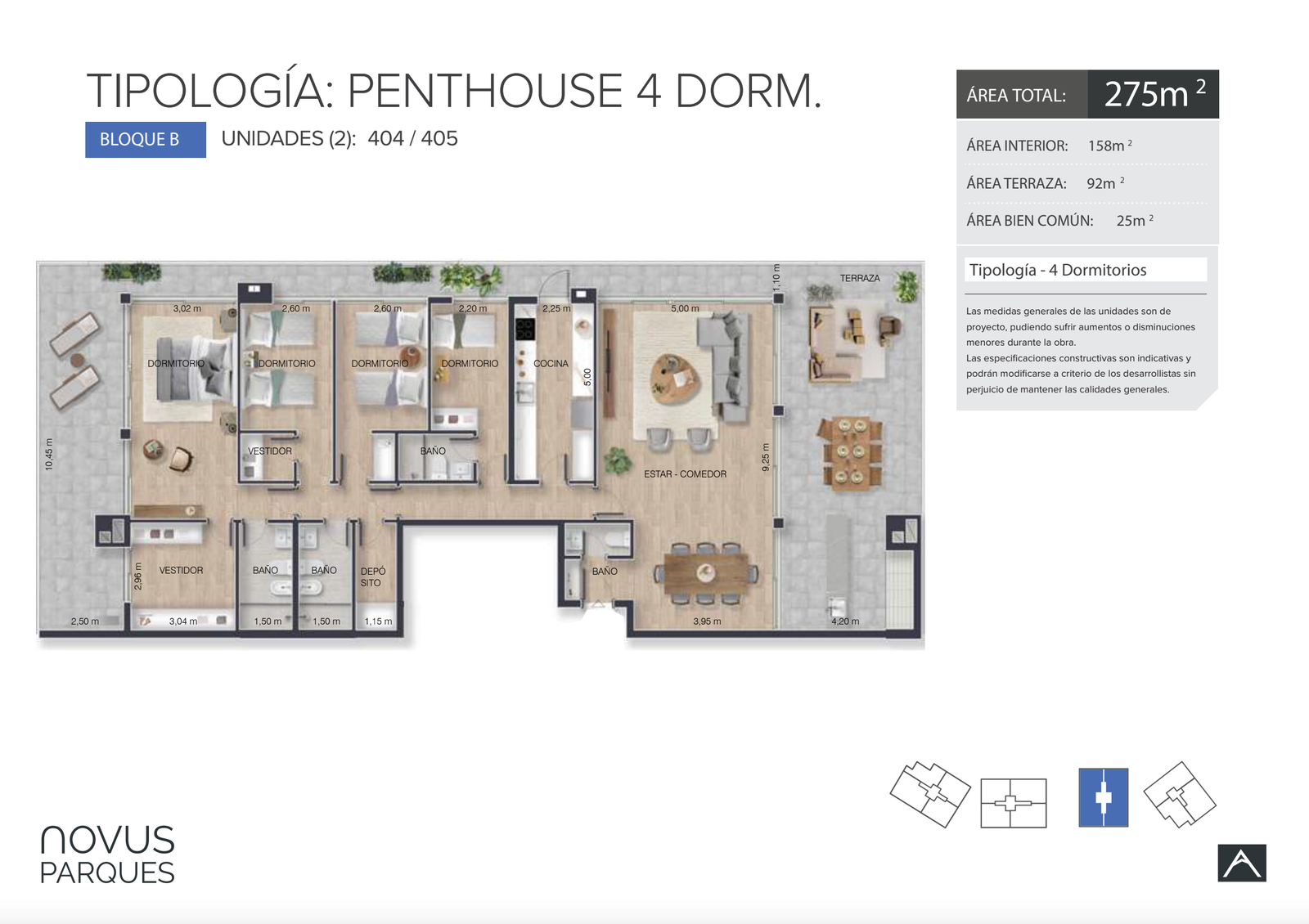Click the Novus Parques logo

[107, 854]
